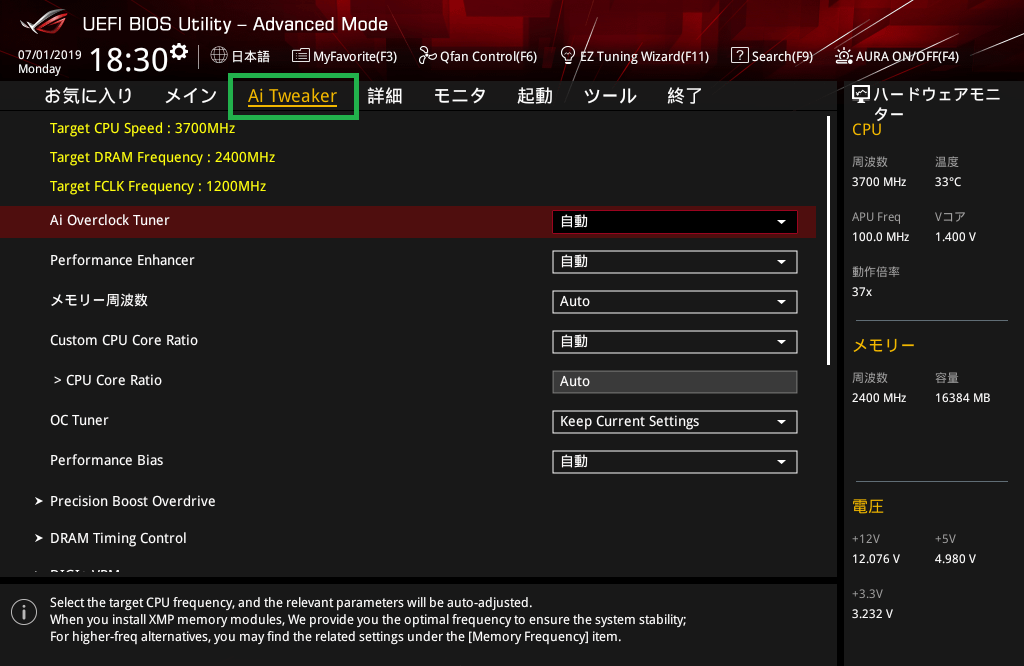Viewport: 1024px width, 666px height.
Task: Click the EZ Tuning Wizard lightbulb icon
Action: (568, 56)
